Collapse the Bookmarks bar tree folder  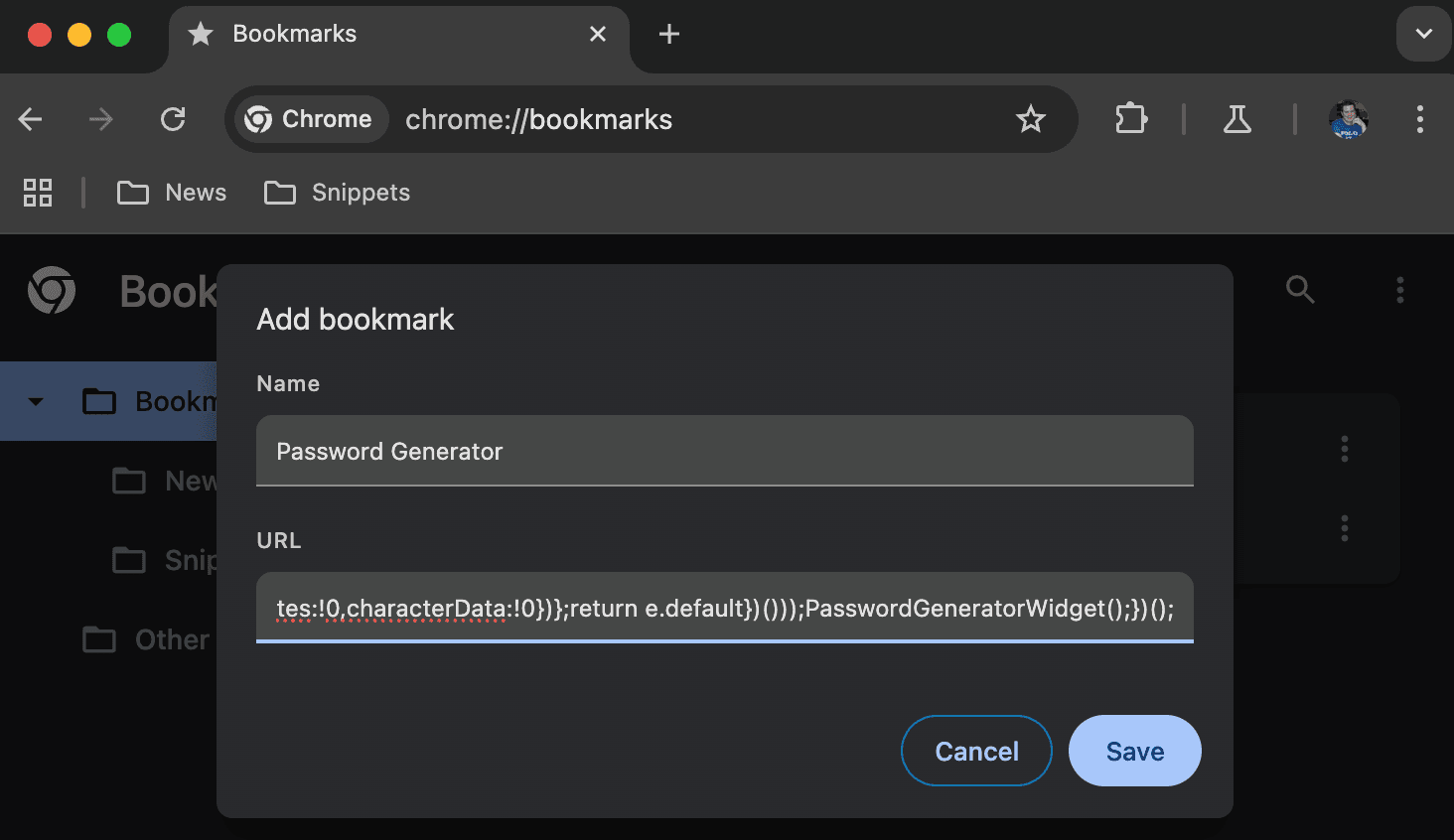36,401
